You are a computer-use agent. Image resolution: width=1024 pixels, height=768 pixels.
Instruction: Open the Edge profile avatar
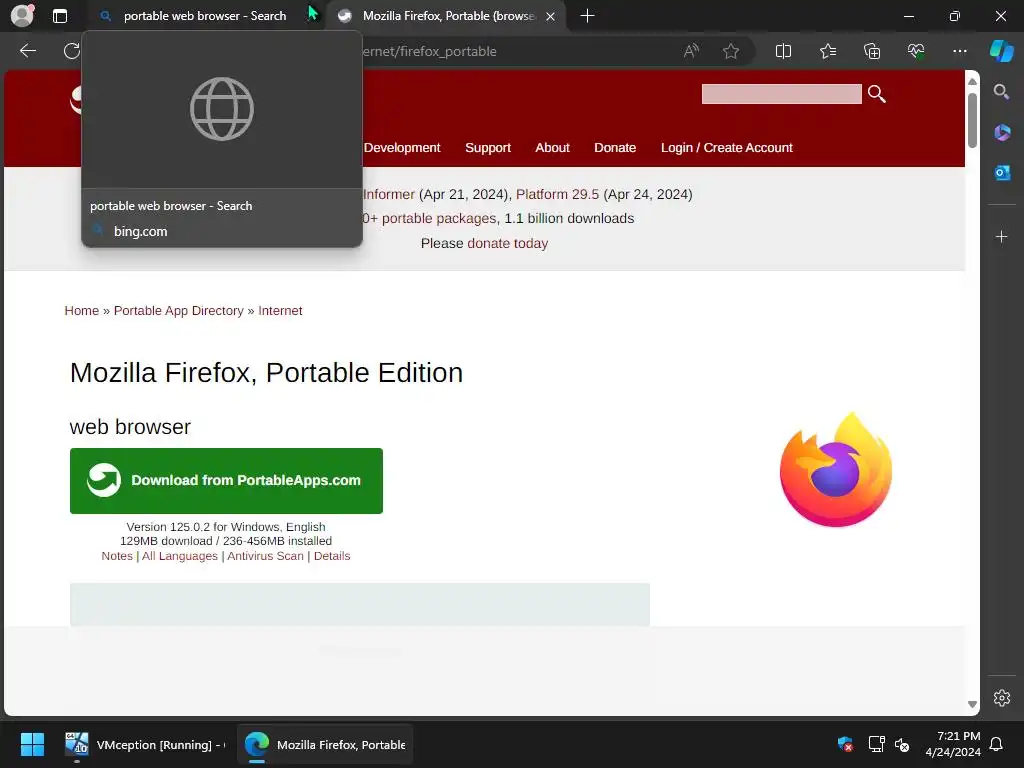pyautogui.click(x=22, y=16)
